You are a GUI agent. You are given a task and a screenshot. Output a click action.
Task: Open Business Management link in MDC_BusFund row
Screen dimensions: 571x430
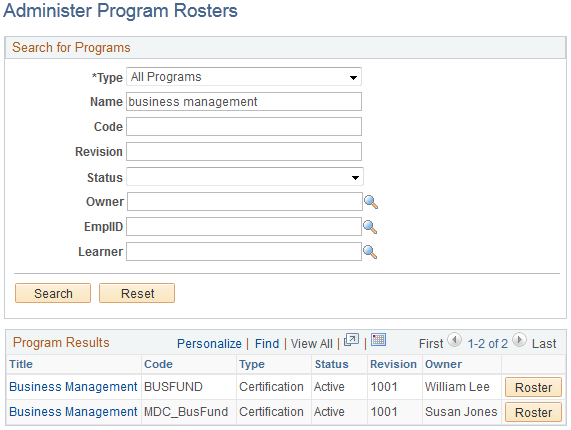point(73,412)
